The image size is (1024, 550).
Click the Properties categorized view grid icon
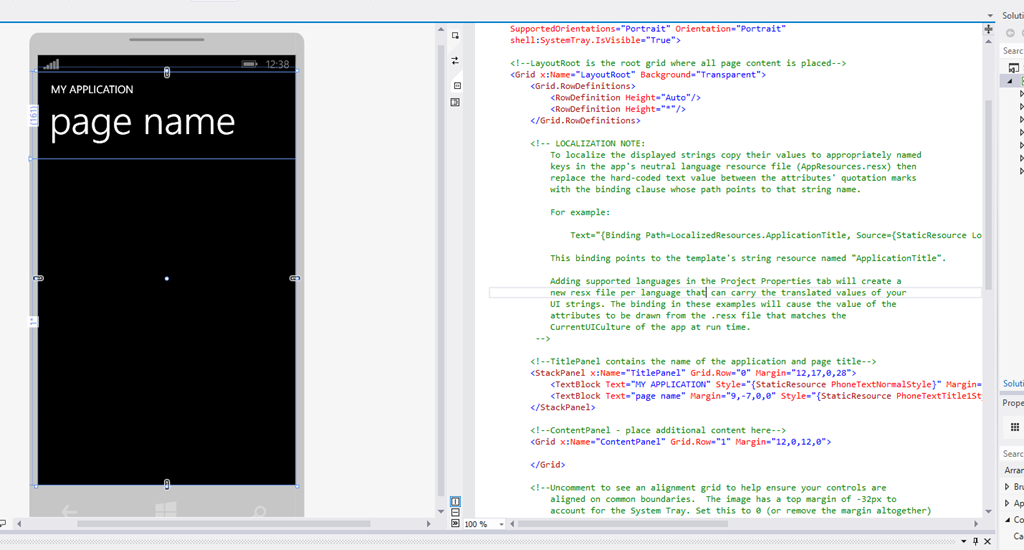[x=1015, y=427]
